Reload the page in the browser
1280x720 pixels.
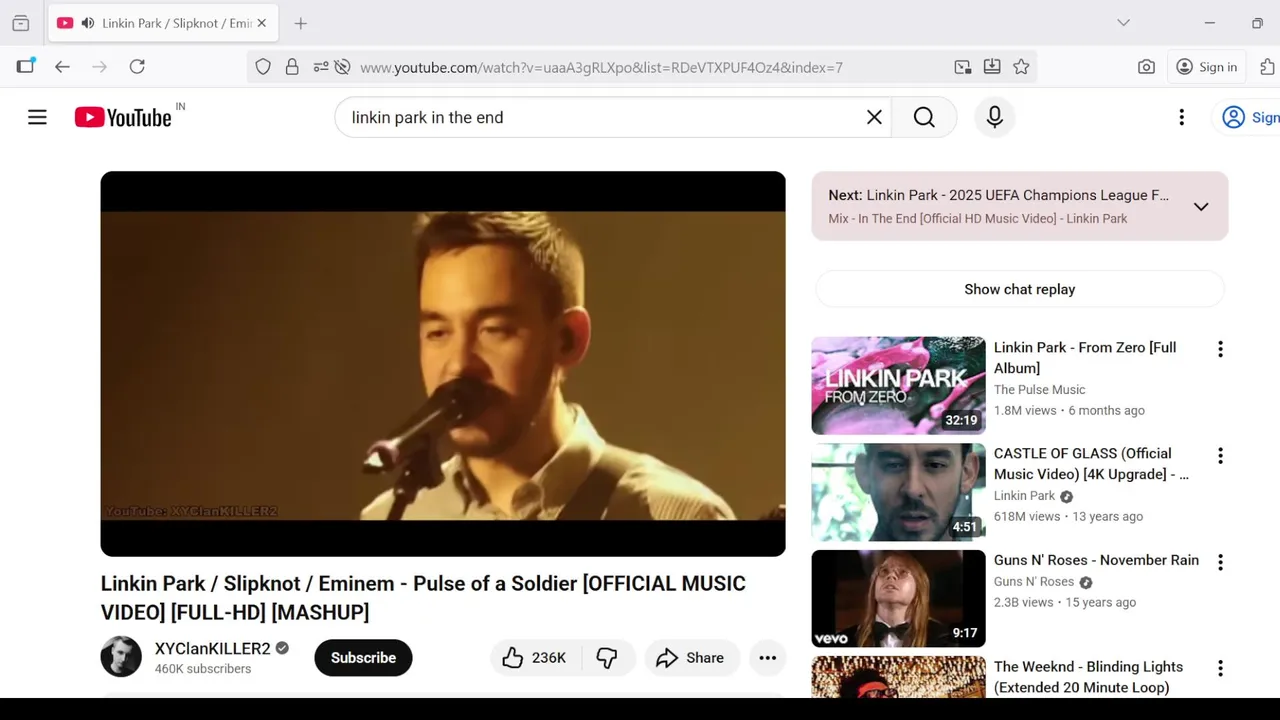(x=137, y=67)
